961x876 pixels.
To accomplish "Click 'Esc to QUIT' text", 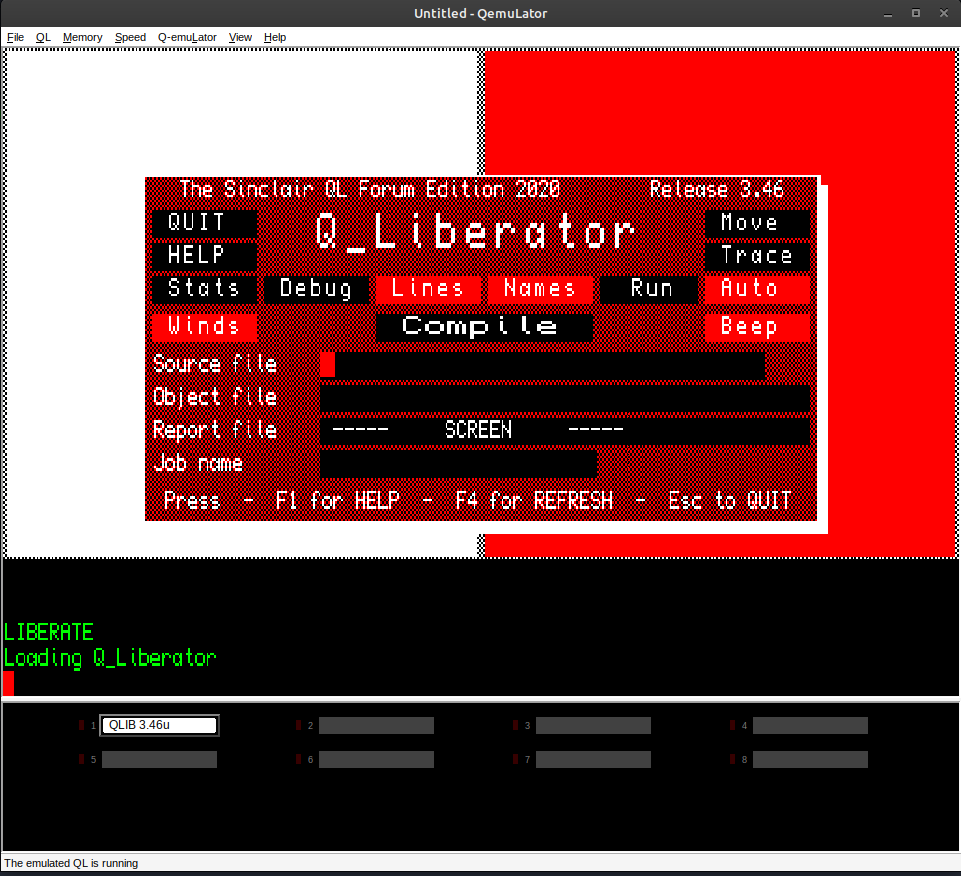I will click(x=729, y=501).
